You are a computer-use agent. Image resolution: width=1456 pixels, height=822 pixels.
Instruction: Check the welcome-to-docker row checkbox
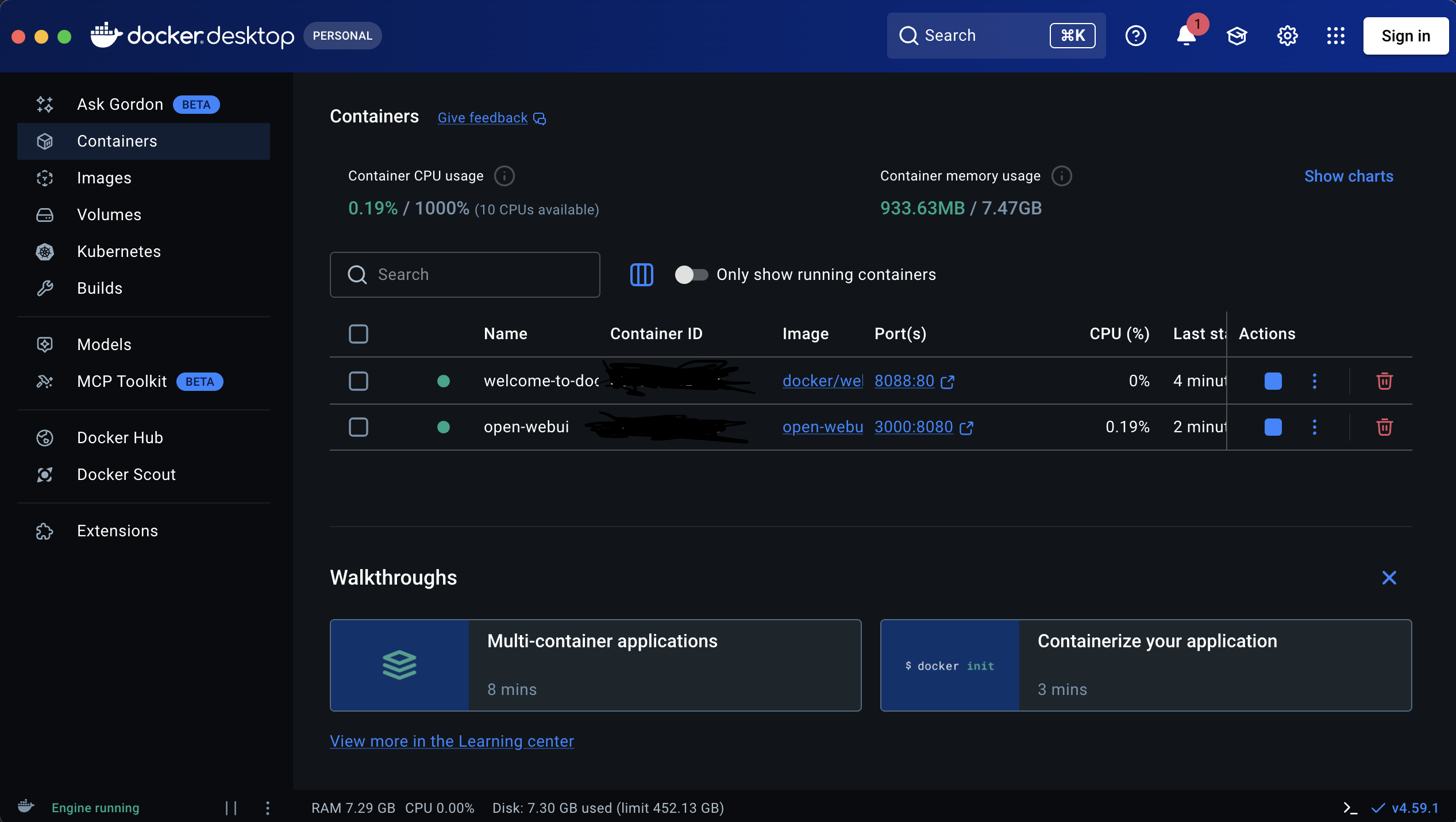[x=358, y=381]
